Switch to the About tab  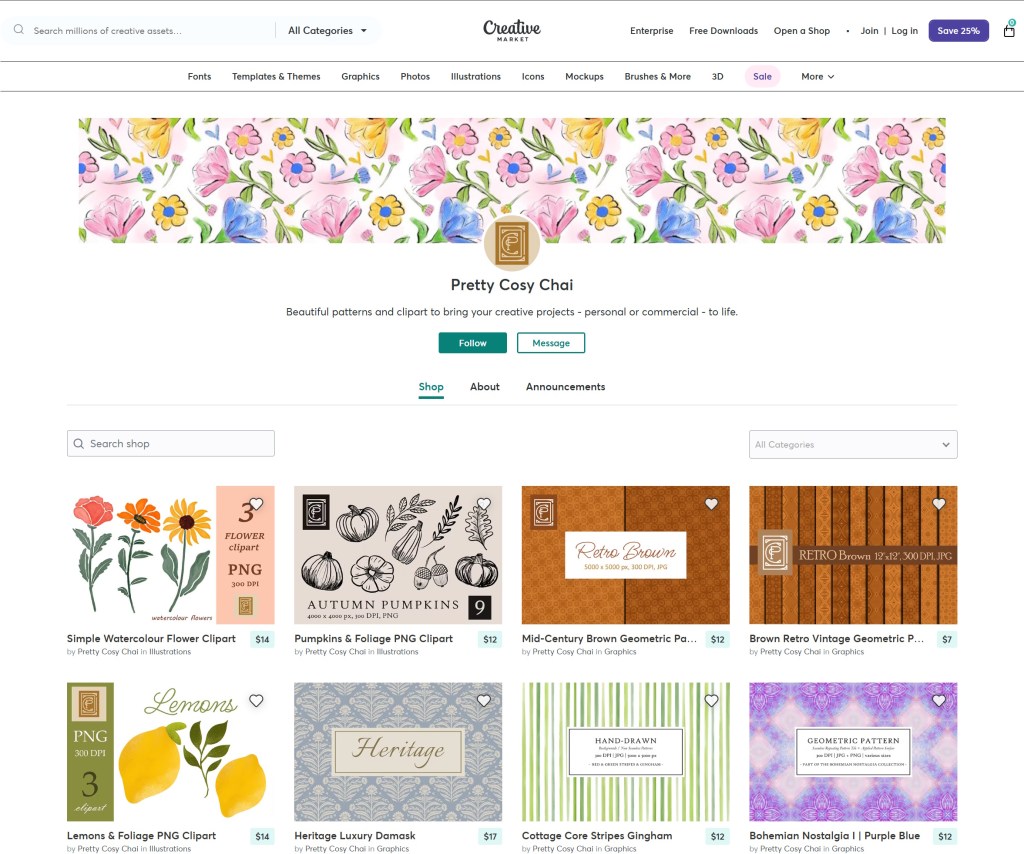tap(485, 387)
